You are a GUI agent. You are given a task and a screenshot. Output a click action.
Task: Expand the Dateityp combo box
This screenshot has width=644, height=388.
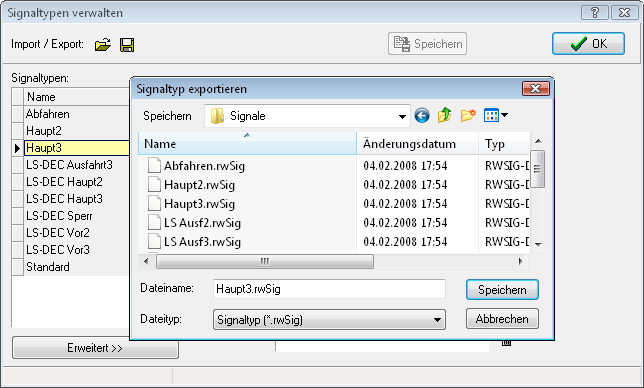(x=437, y=320)
